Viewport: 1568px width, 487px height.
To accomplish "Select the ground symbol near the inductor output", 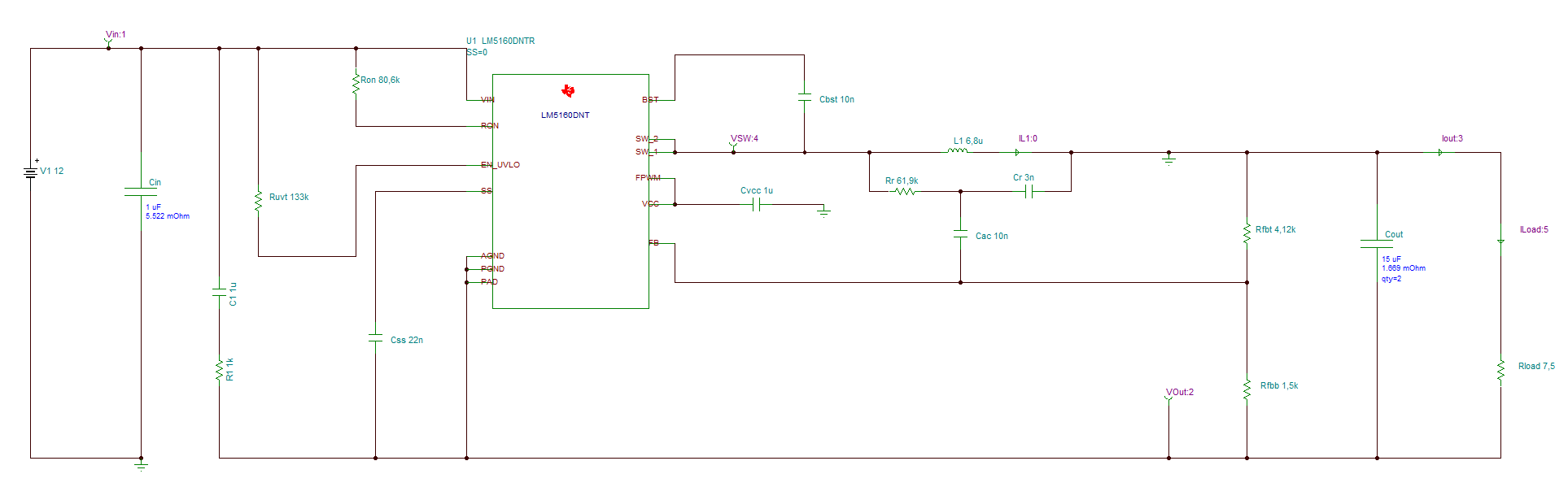I will click(1169, 159).
